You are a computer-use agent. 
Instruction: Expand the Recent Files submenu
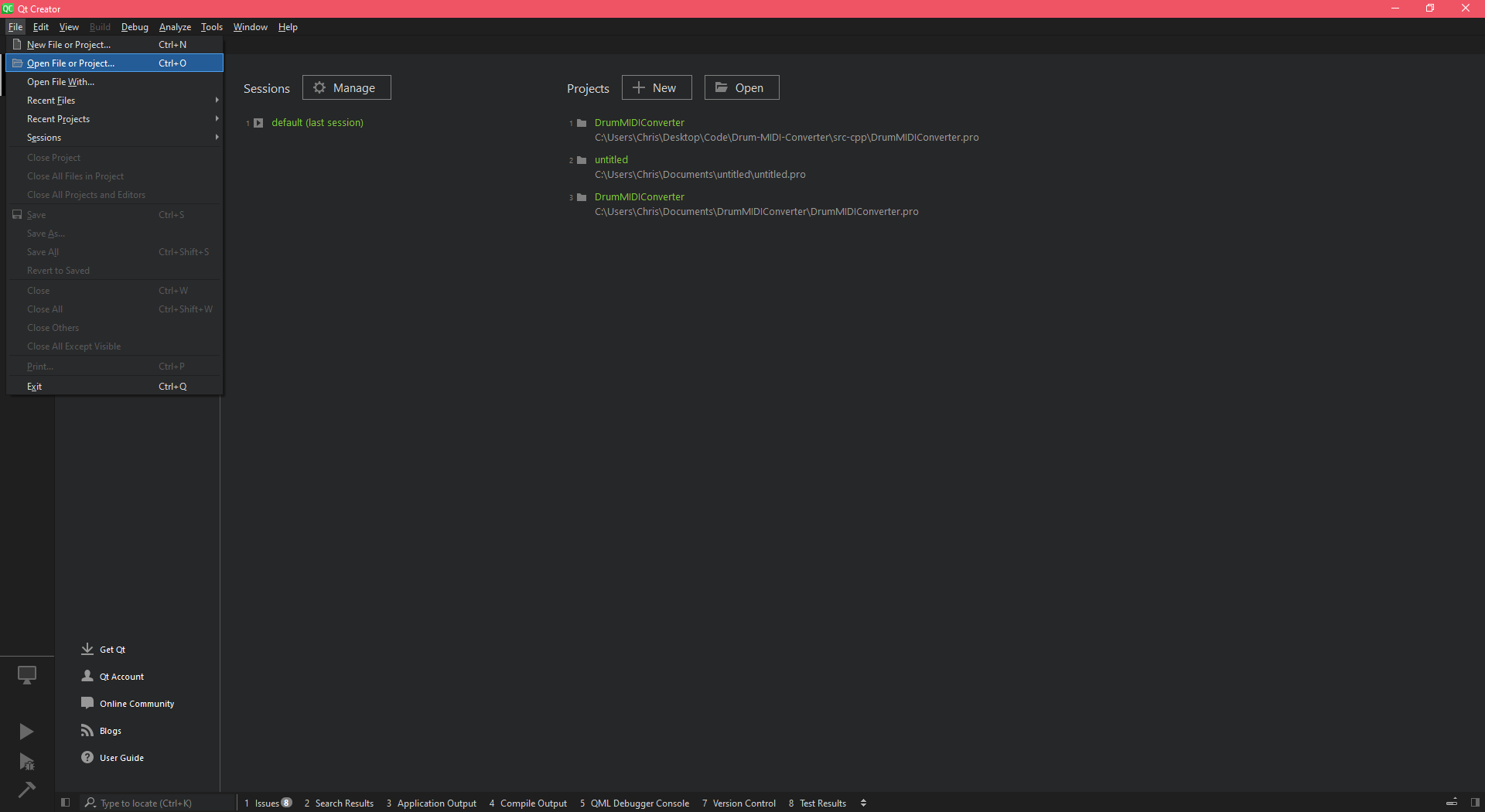114,100
